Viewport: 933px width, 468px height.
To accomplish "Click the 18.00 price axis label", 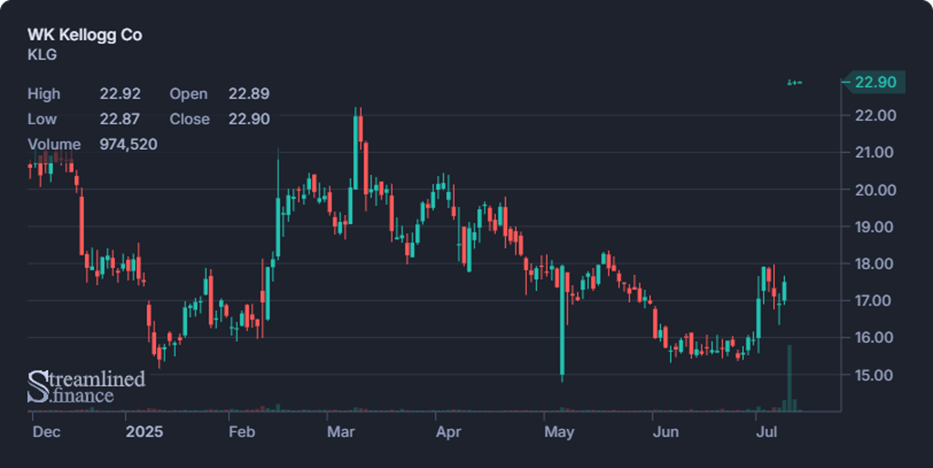I will coord(875,263).
